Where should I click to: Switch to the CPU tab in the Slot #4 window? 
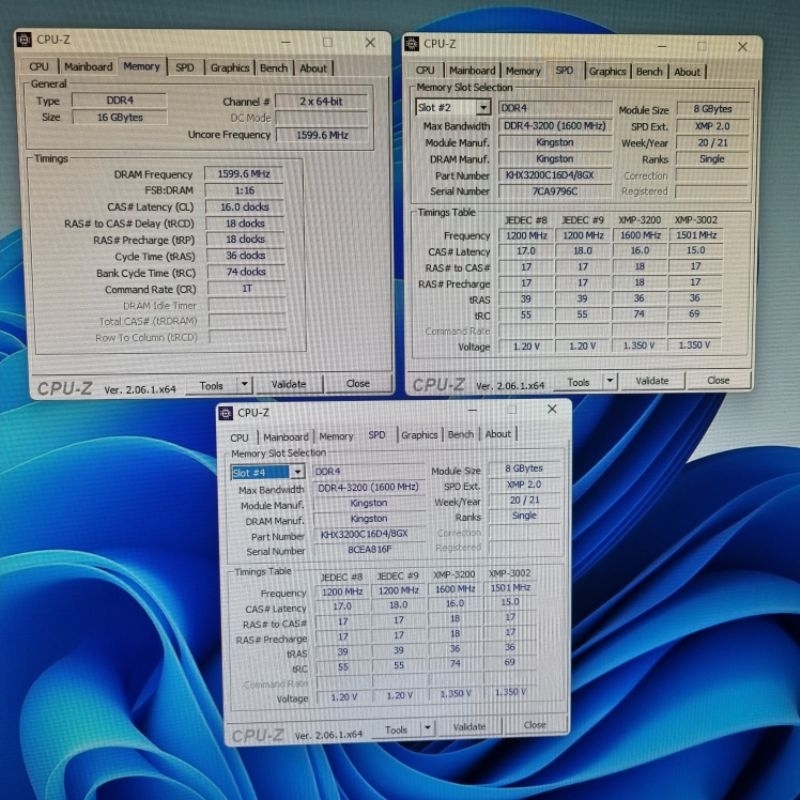pyautogui.click(x=240, y=437)
